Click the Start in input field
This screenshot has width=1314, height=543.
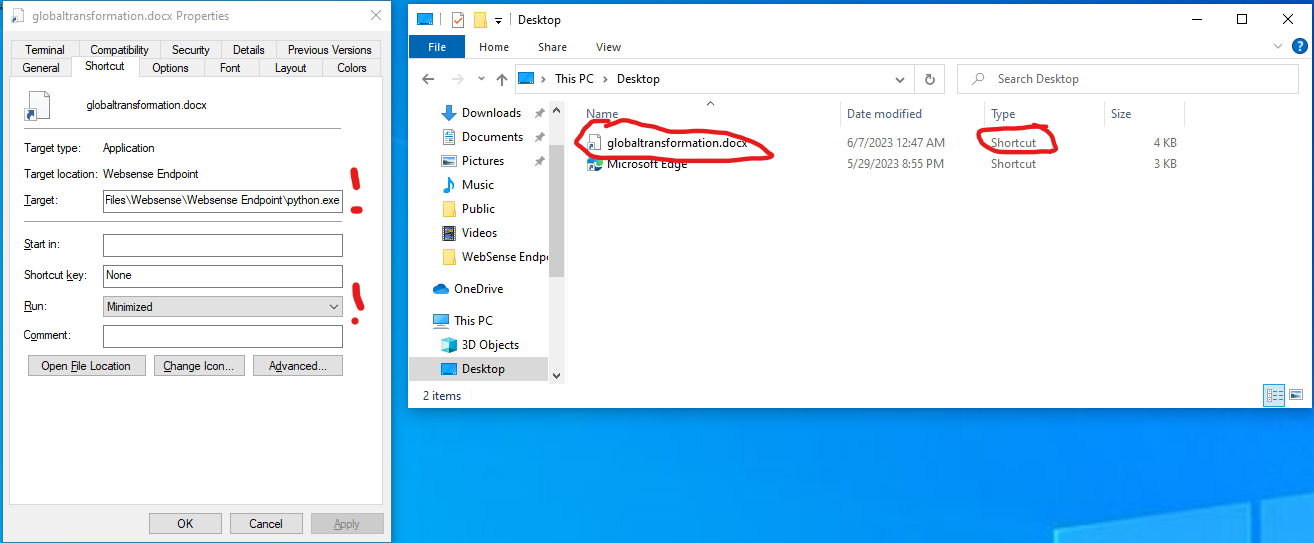pos(223,245)
